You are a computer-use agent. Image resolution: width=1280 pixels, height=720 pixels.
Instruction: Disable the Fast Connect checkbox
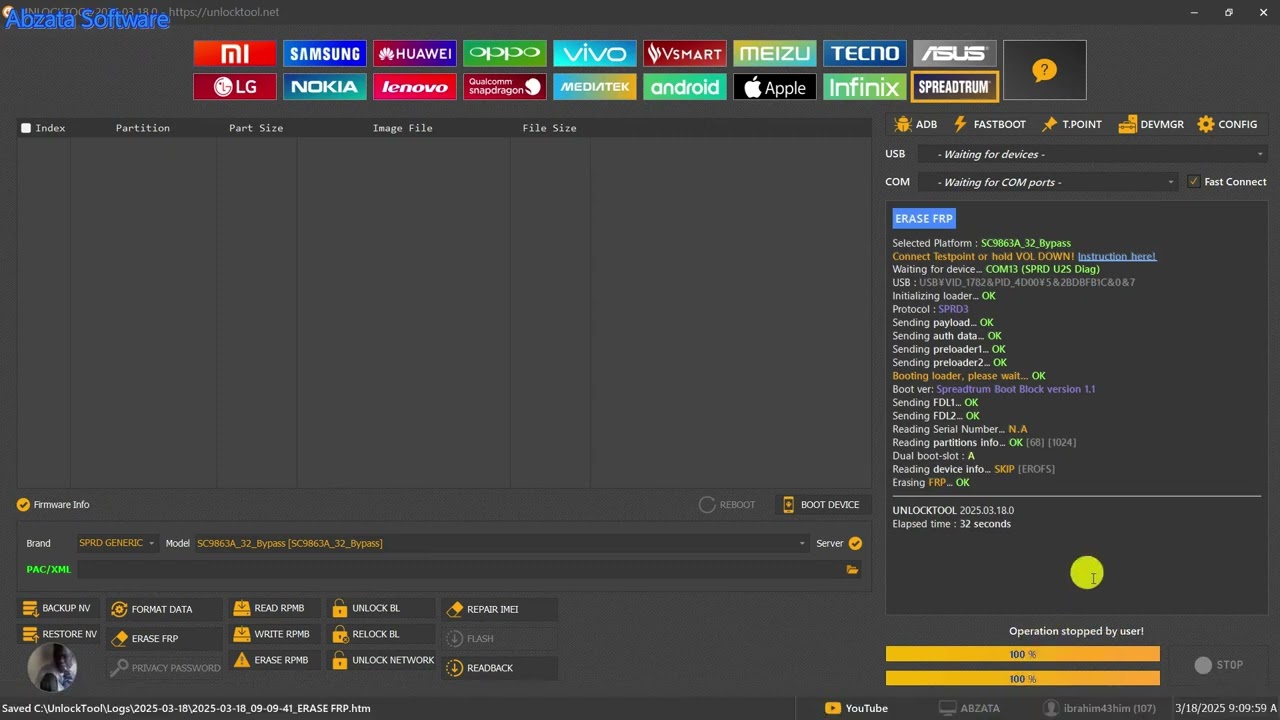1194,182
